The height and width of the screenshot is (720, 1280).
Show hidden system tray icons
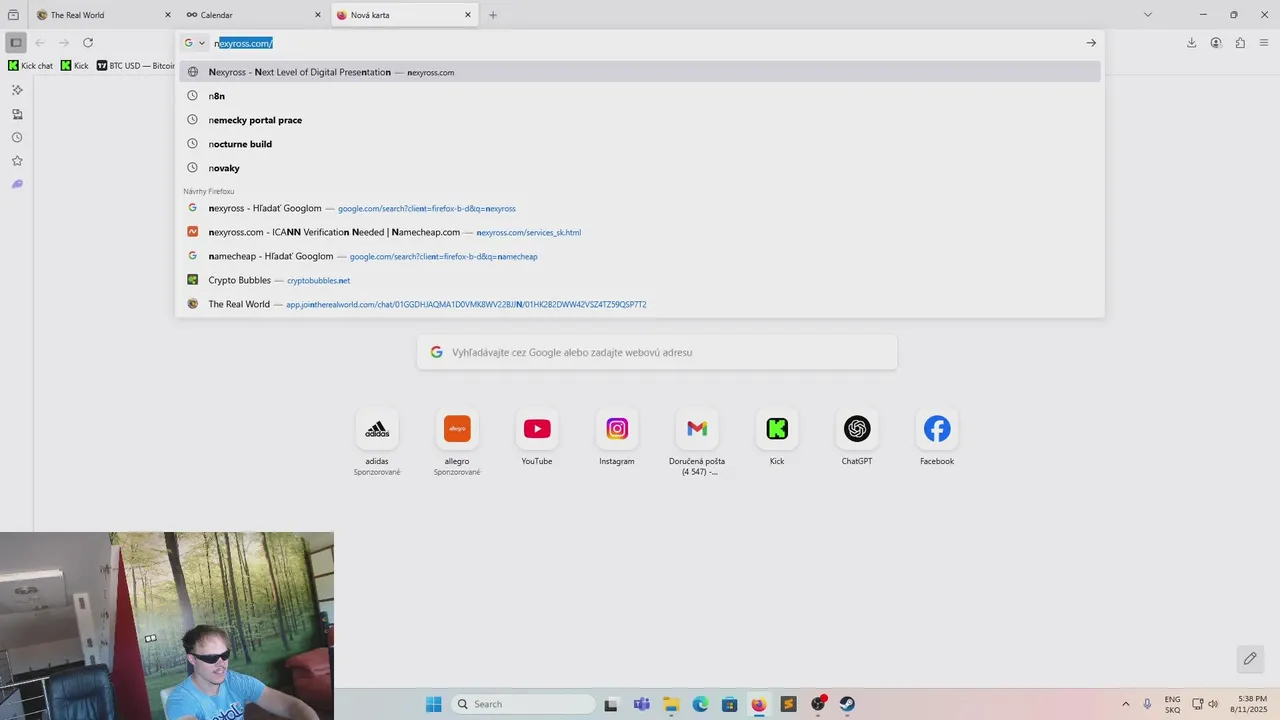pyautogui.click(x=1126, y=704)
